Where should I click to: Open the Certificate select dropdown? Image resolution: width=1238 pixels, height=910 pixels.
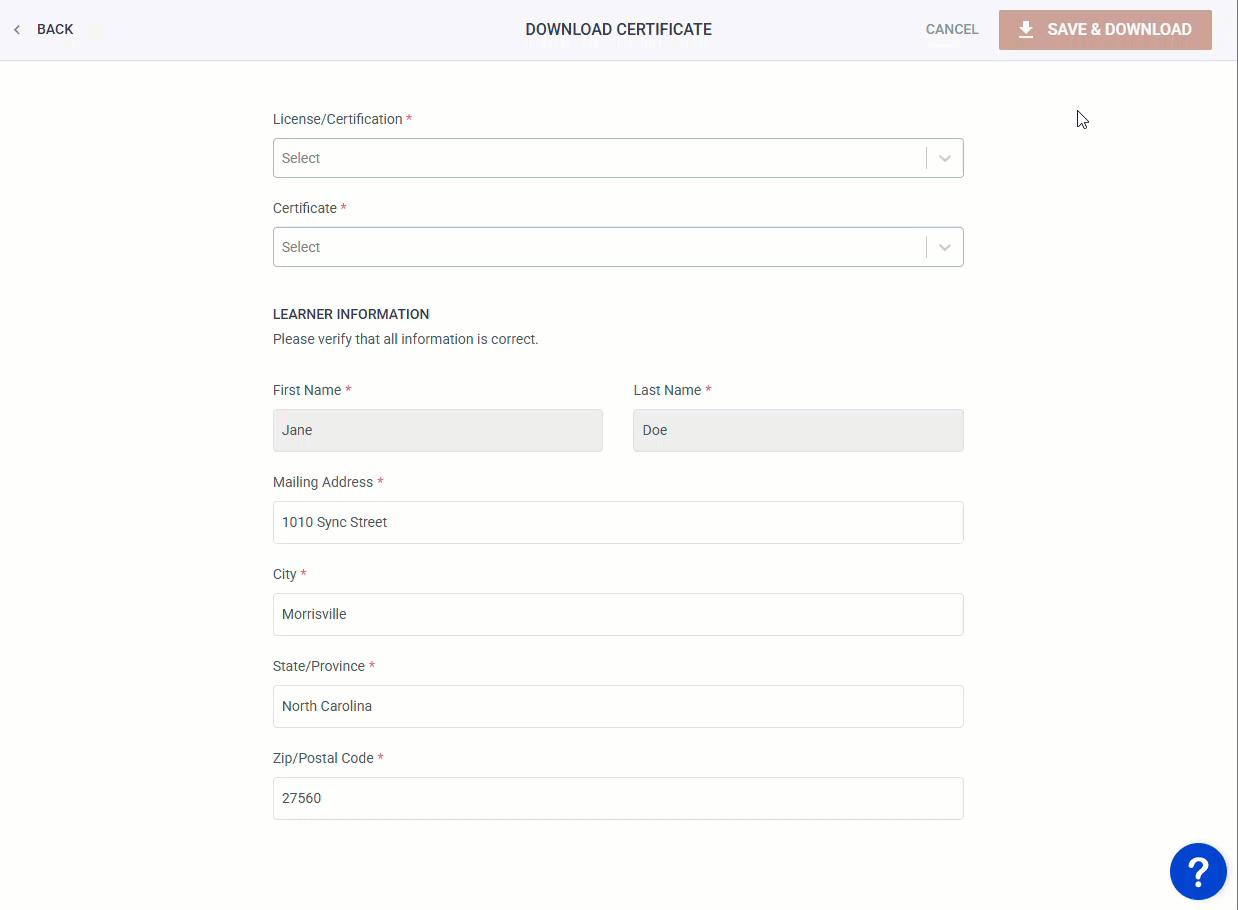click(x=600, y=246)
